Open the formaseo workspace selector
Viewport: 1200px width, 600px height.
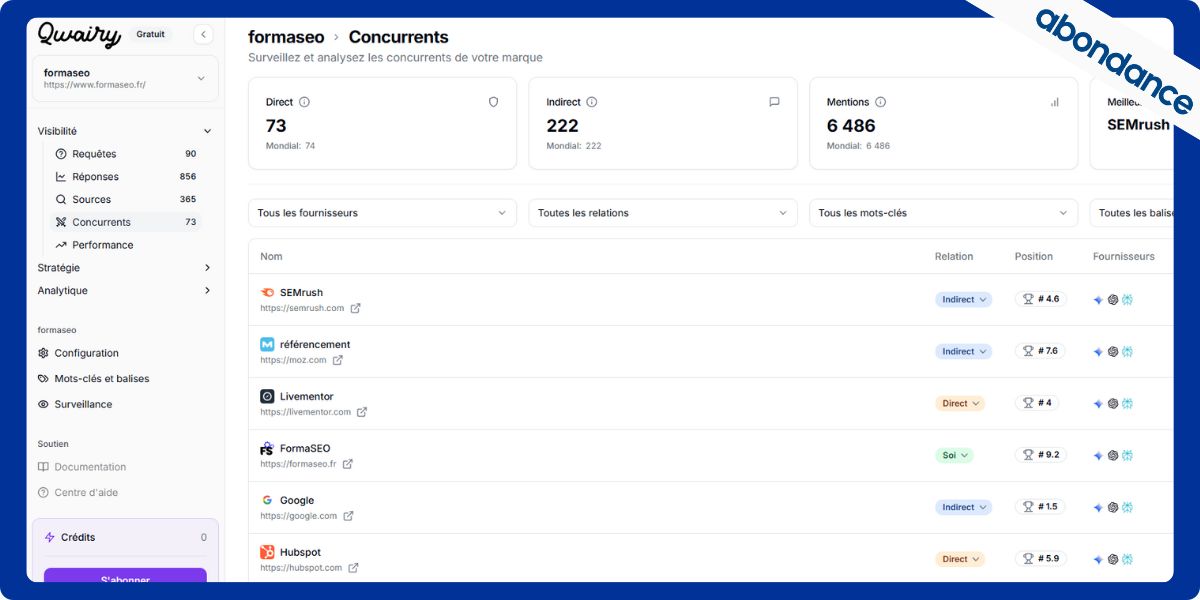click(125, 78)
